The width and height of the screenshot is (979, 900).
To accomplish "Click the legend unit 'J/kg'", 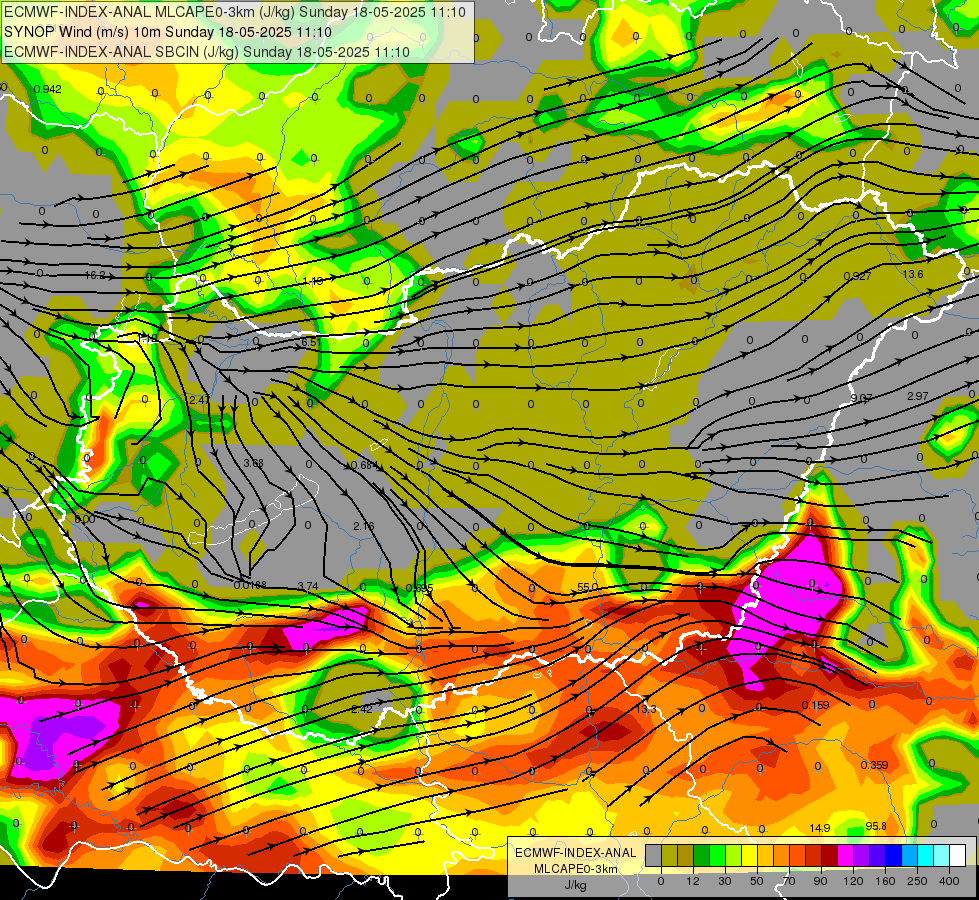I will (576, 885).
